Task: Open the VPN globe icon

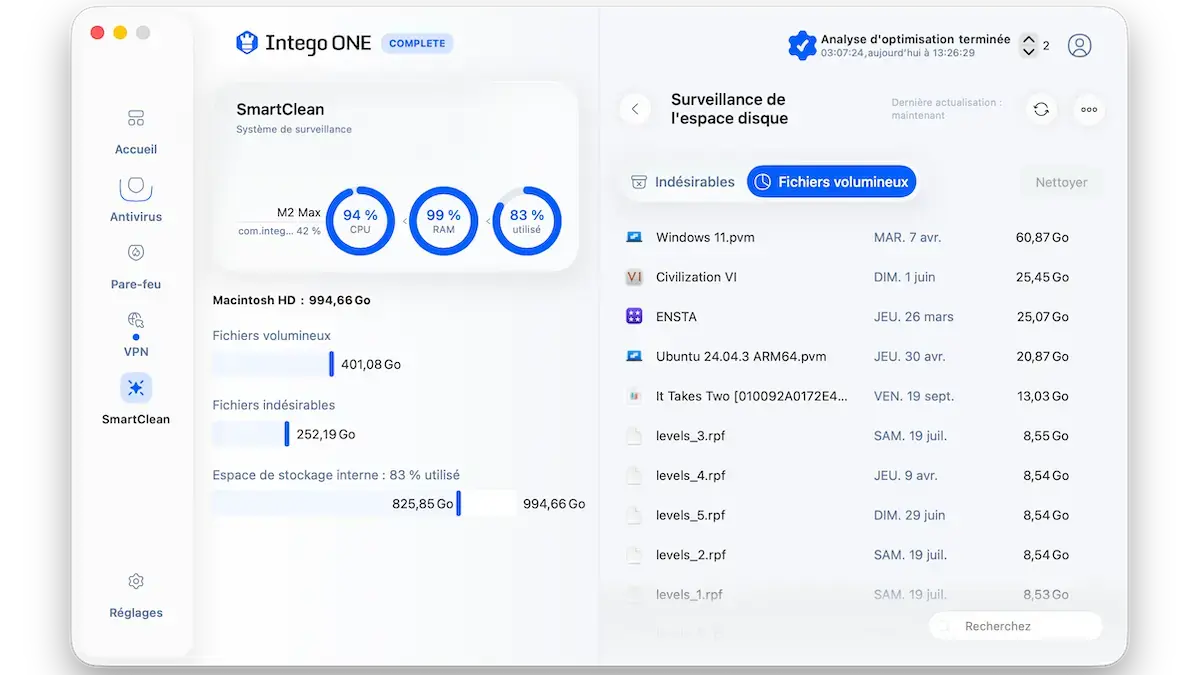Action: point(136,321)
